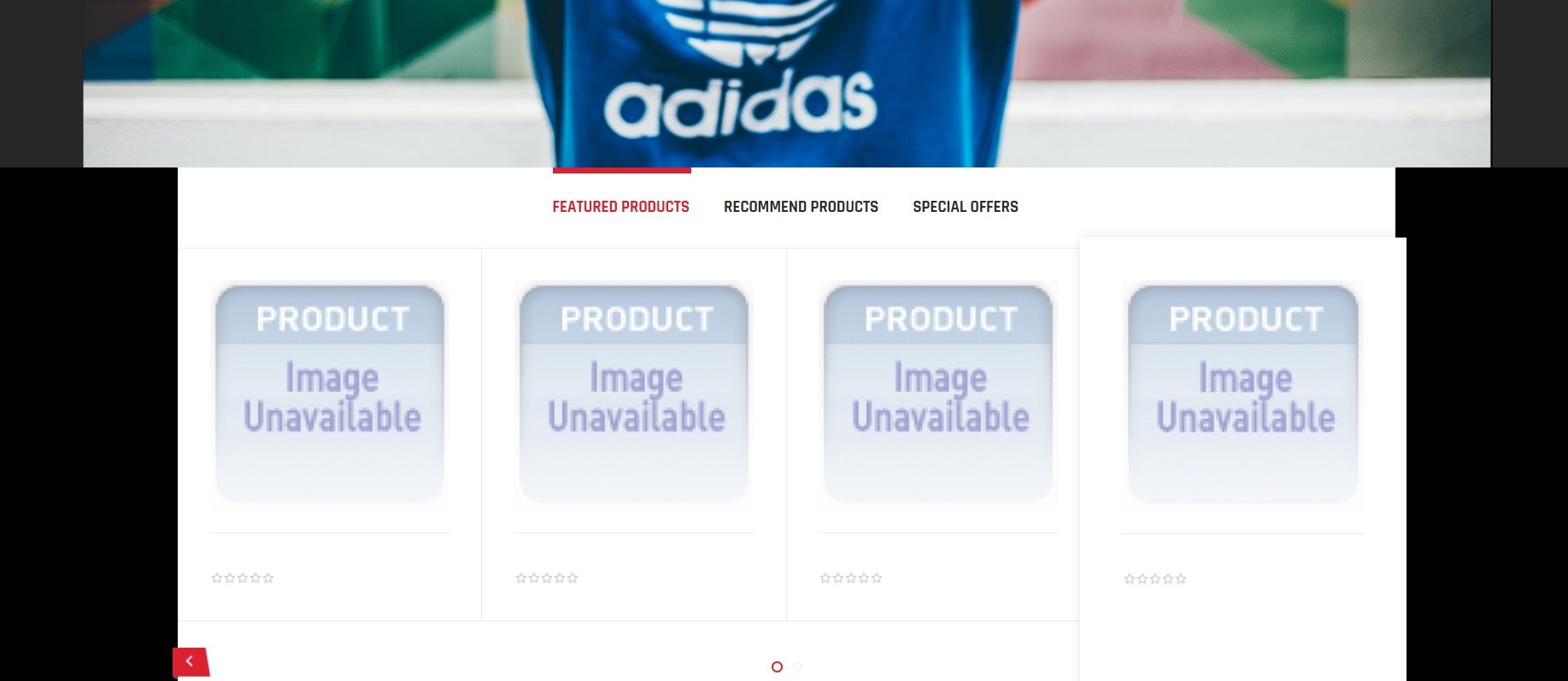View the third product's placeholder image
Viewport: 1568px width, 681px height.
938,395
